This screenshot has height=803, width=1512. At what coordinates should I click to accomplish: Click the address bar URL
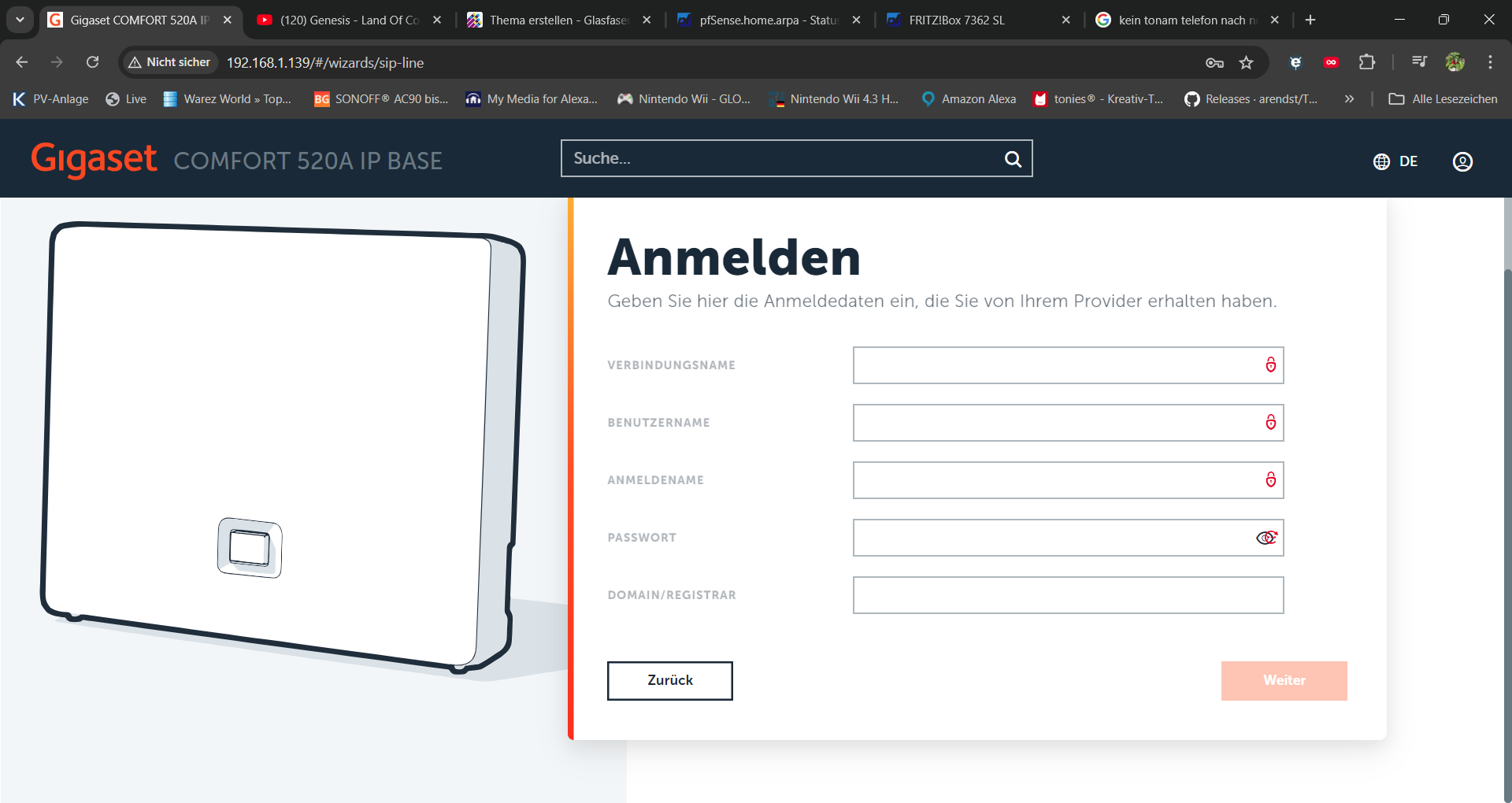pos(325,63)
